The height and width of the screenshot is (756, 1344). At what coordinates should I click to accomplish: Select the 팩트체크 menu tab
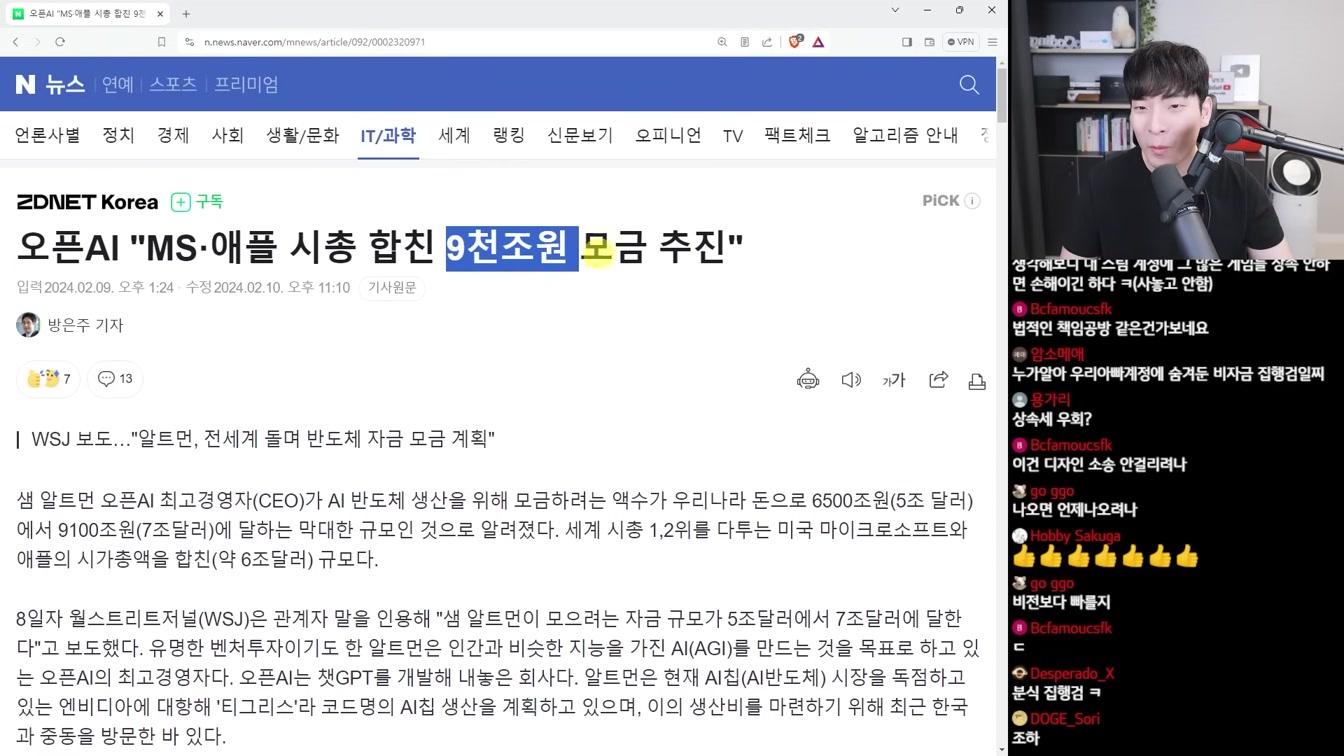(797, 135)
